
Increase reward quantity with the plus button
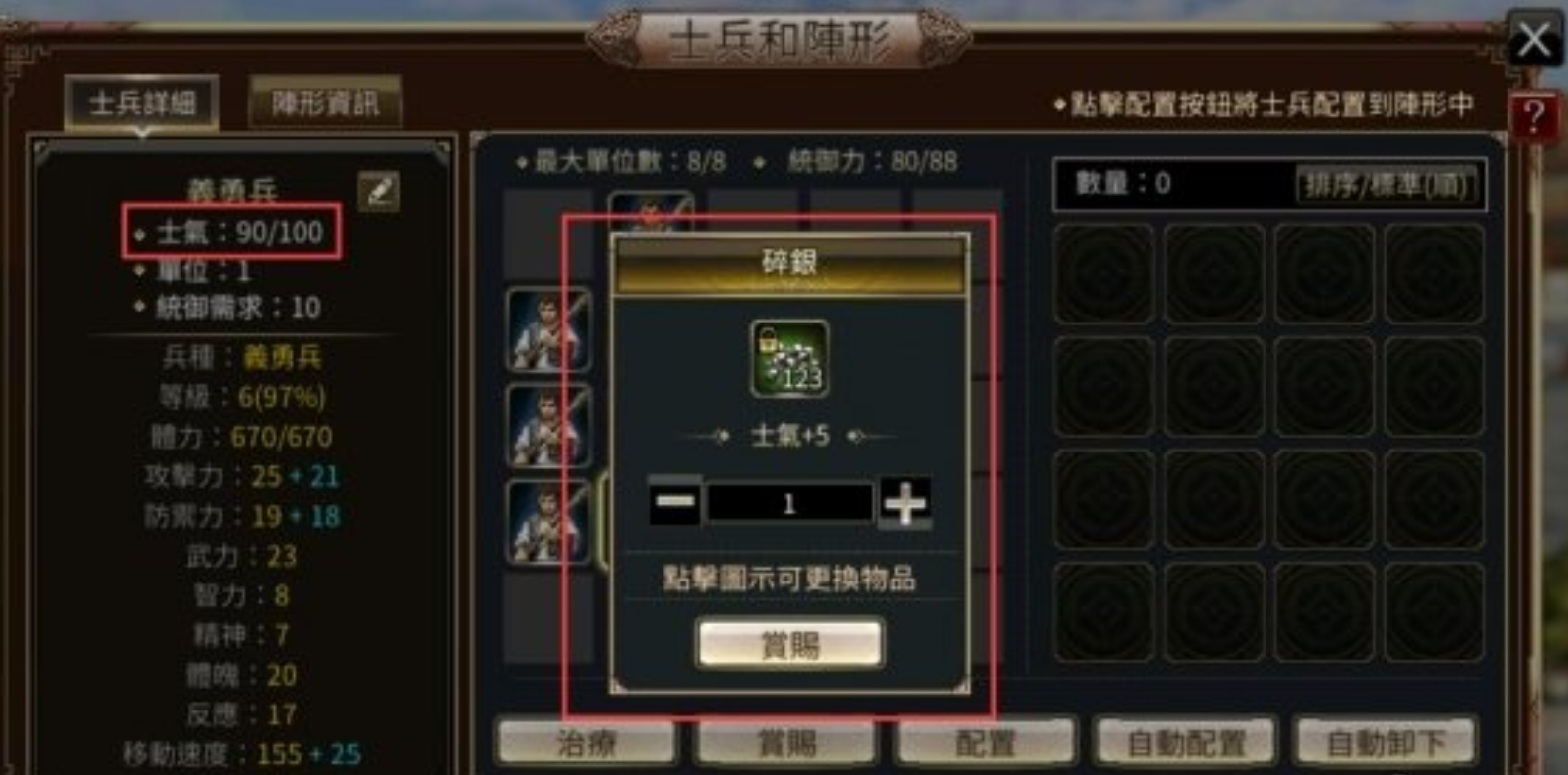905,502
